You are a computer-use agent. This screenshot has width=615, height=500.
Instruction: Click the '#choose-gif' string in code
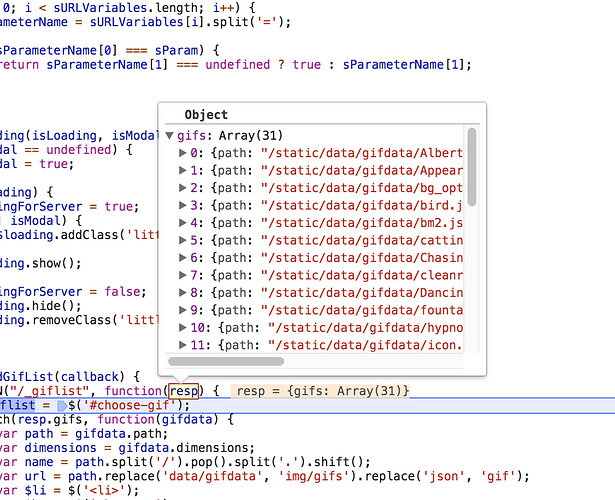pyautogui.click(x=129, y=405)
